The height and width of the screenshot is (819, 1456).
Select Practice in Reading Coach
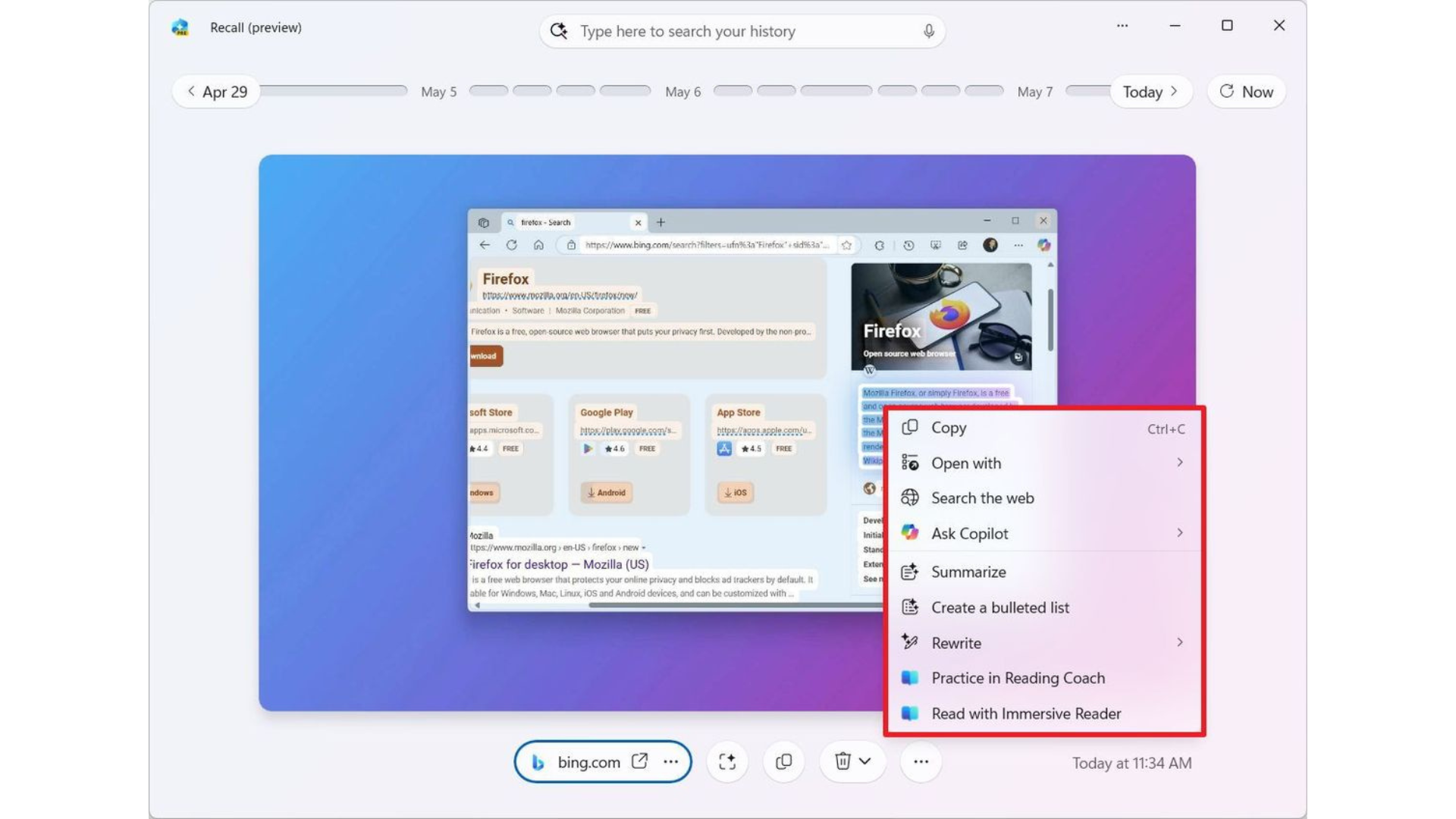pyautogui.click(x=1018, y=677)
